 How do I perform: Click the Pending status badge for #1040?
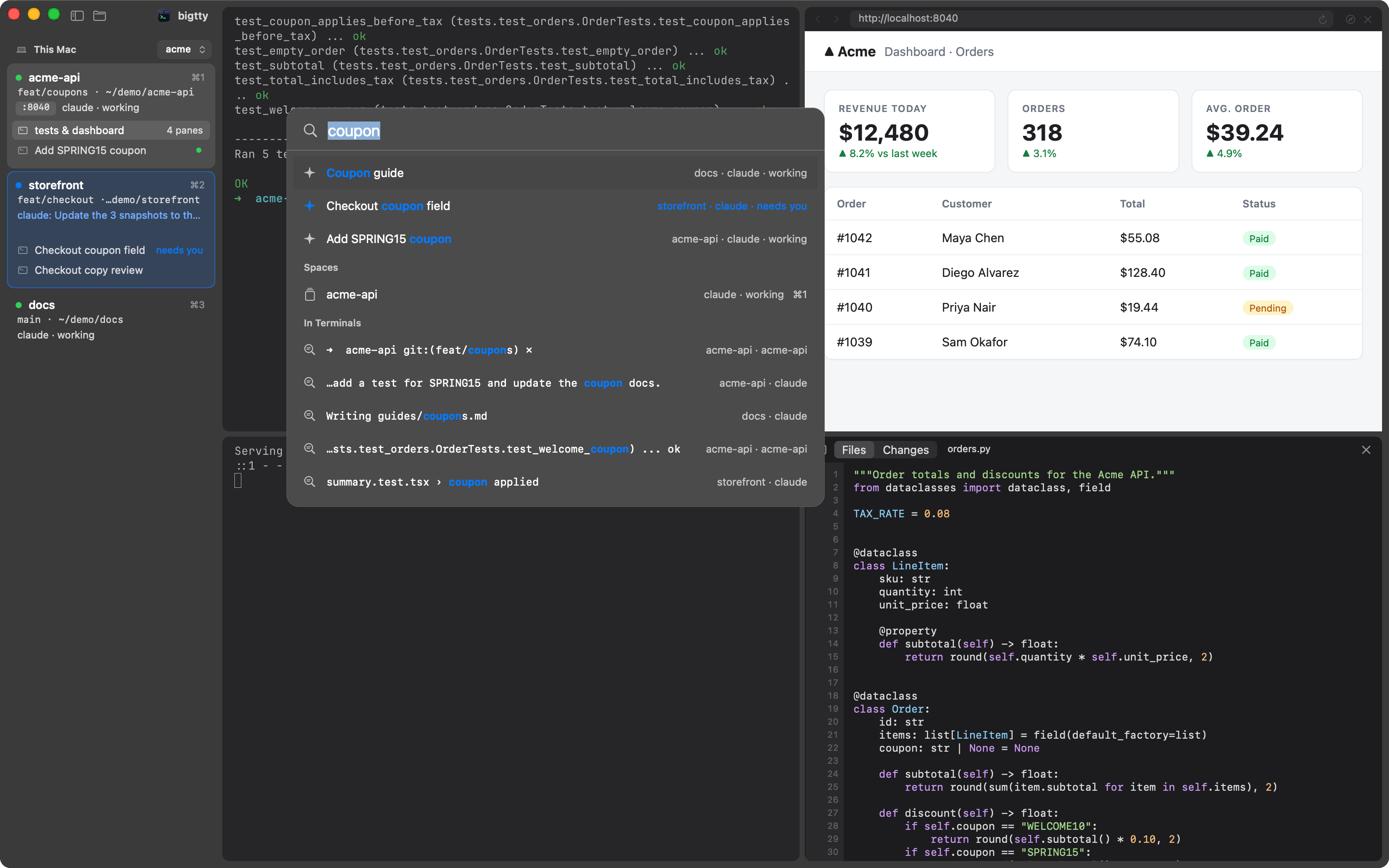click(x=1267, y=308)
